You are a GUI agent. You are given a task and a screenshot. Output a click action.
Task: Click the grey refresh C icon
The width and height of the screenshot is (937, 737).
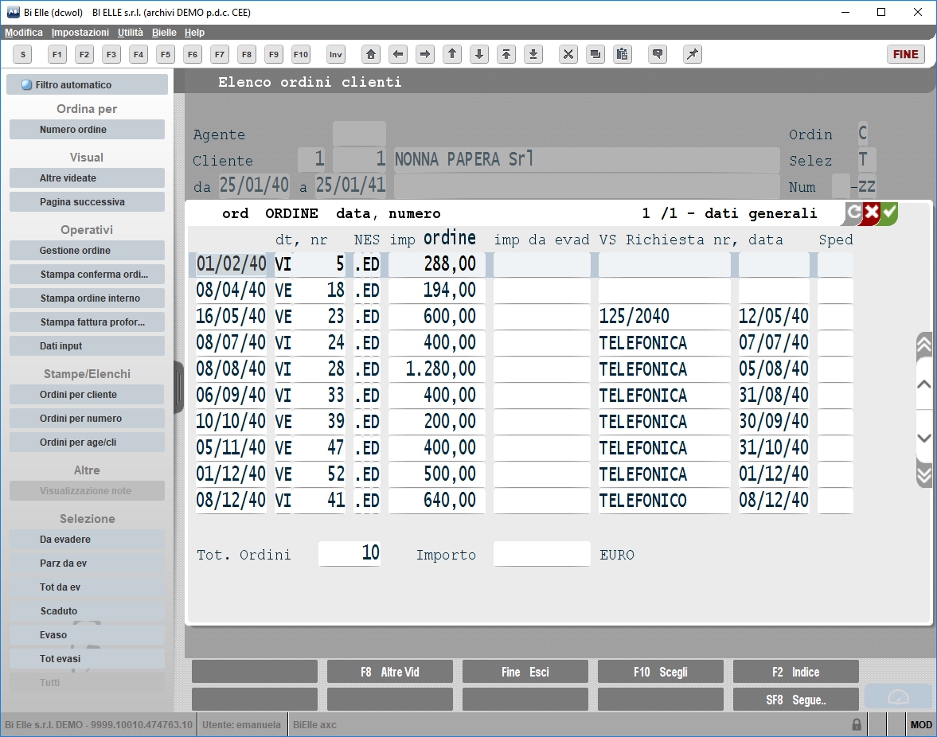pyautogui.click(x=853, y=213)
